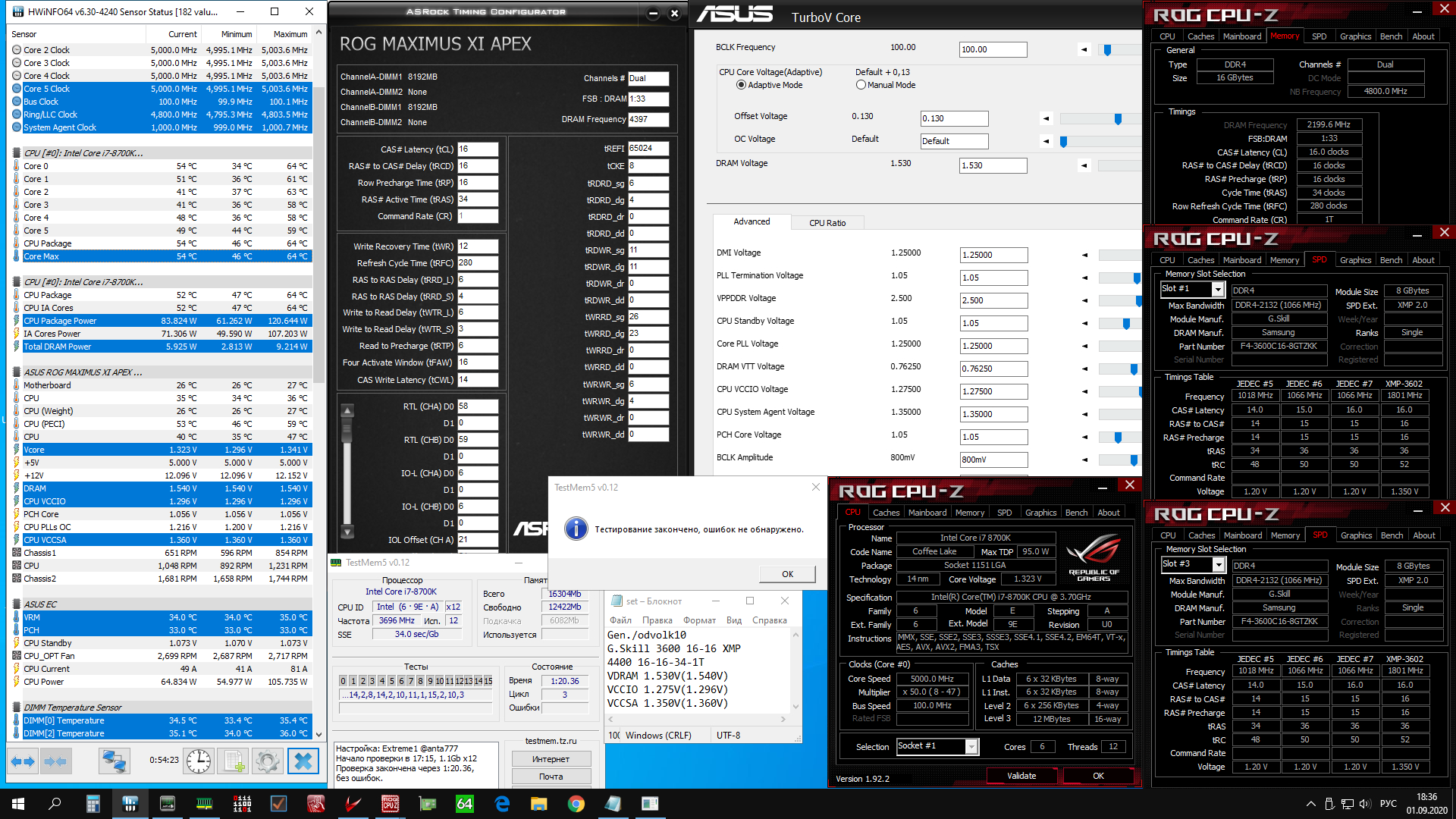Open Slot #3 dropdown in CPU-Z SPD

(x=1219, y=564)
